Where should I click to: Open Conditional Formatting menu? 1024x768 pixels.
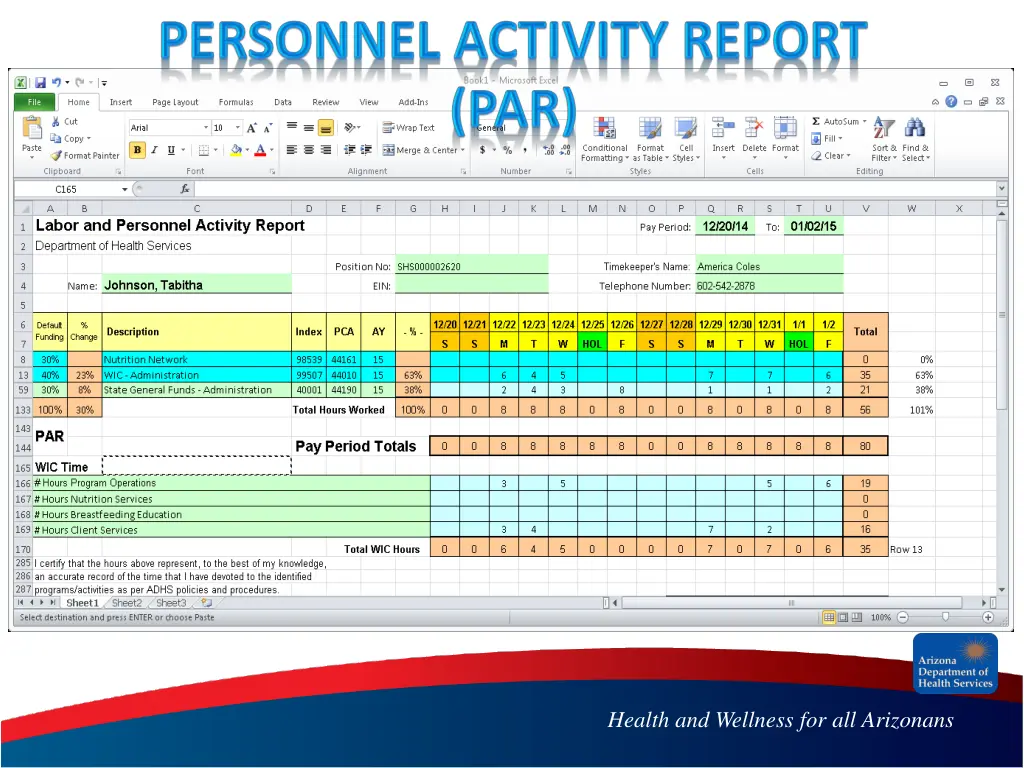[604, 140]
